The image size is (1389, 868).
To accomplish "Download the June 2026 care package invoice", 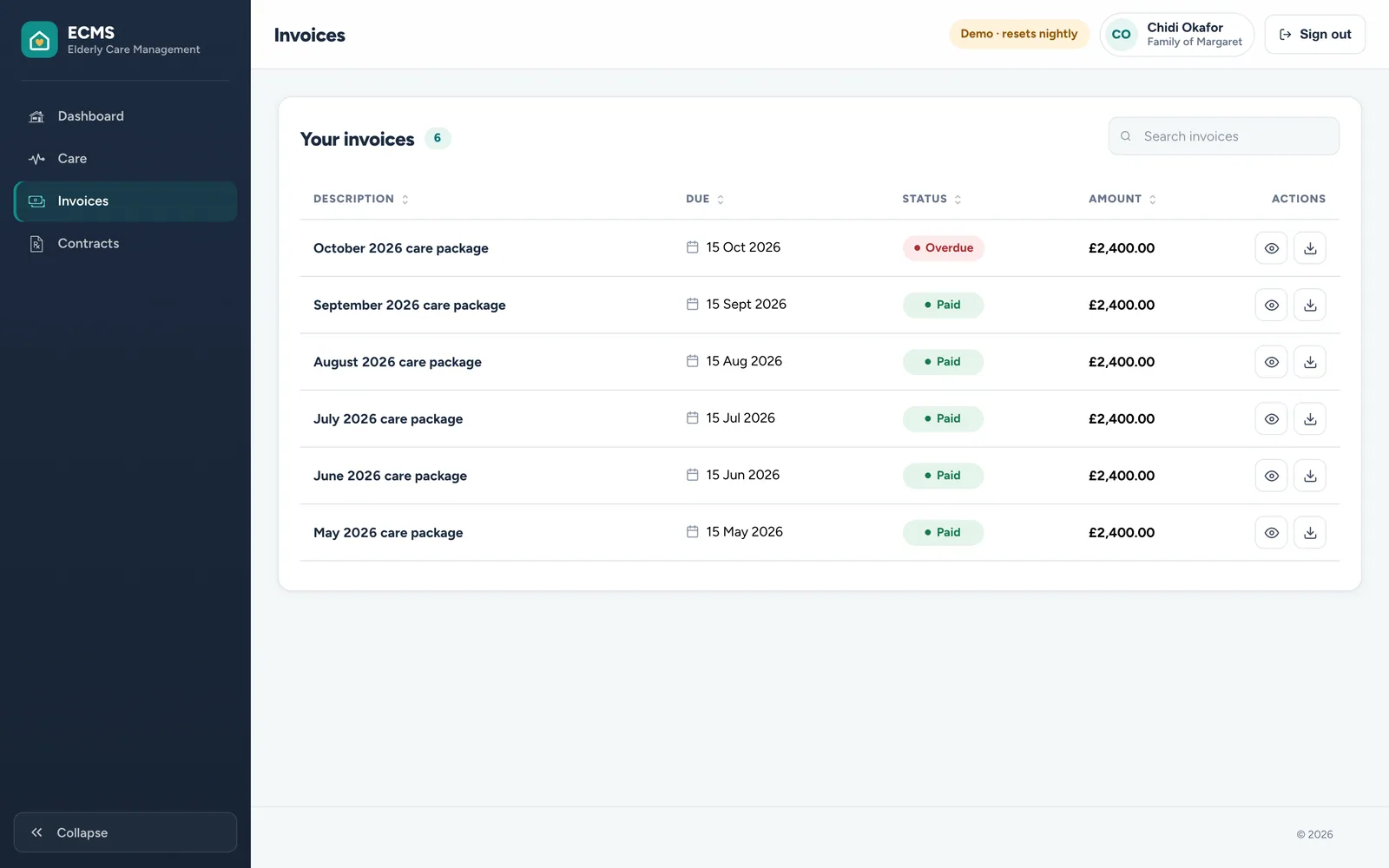I will click(x=1310, y=476).
